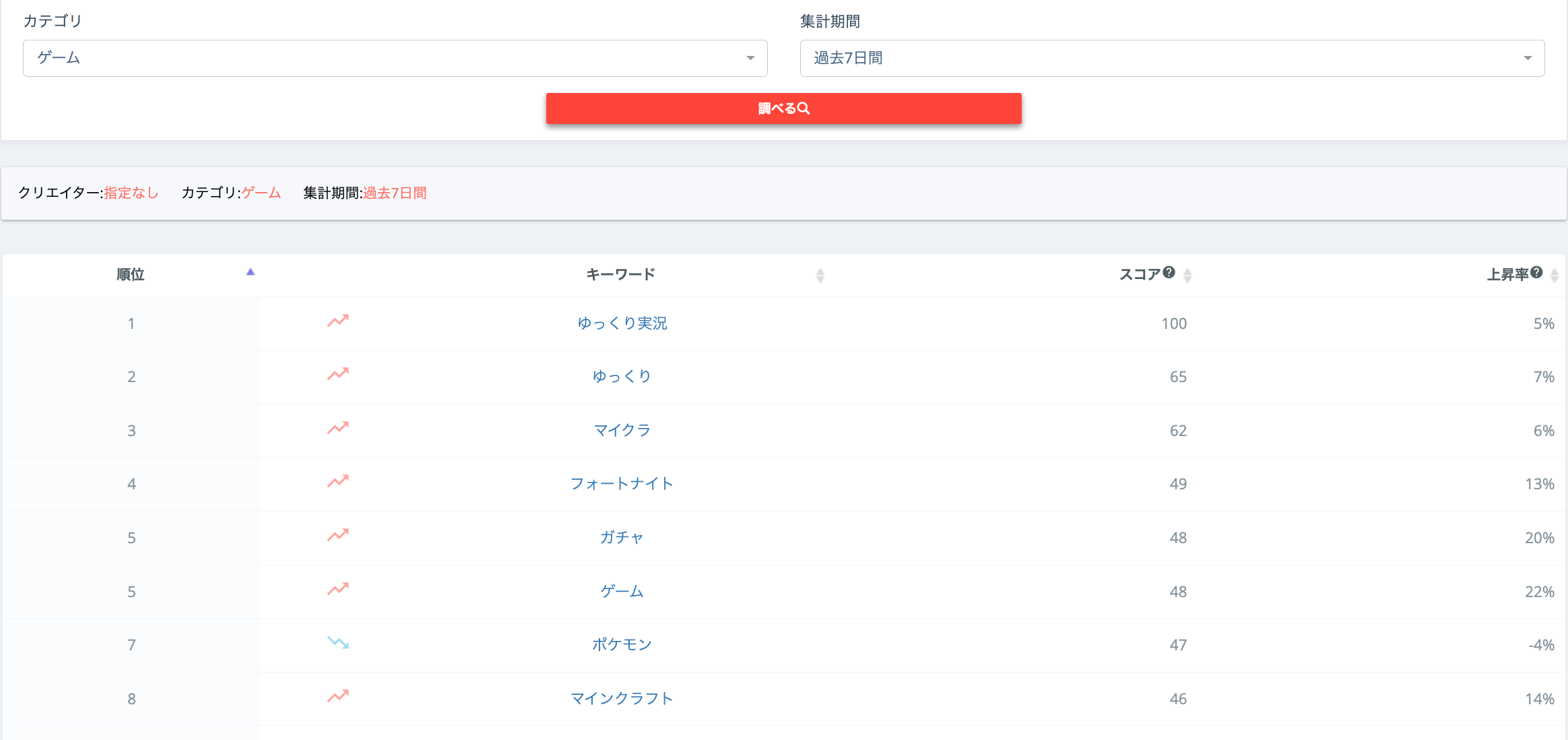Click the downward trend icon for ポケモン
The height and width of the screenshot is (740, 1568).
[338, 642]
